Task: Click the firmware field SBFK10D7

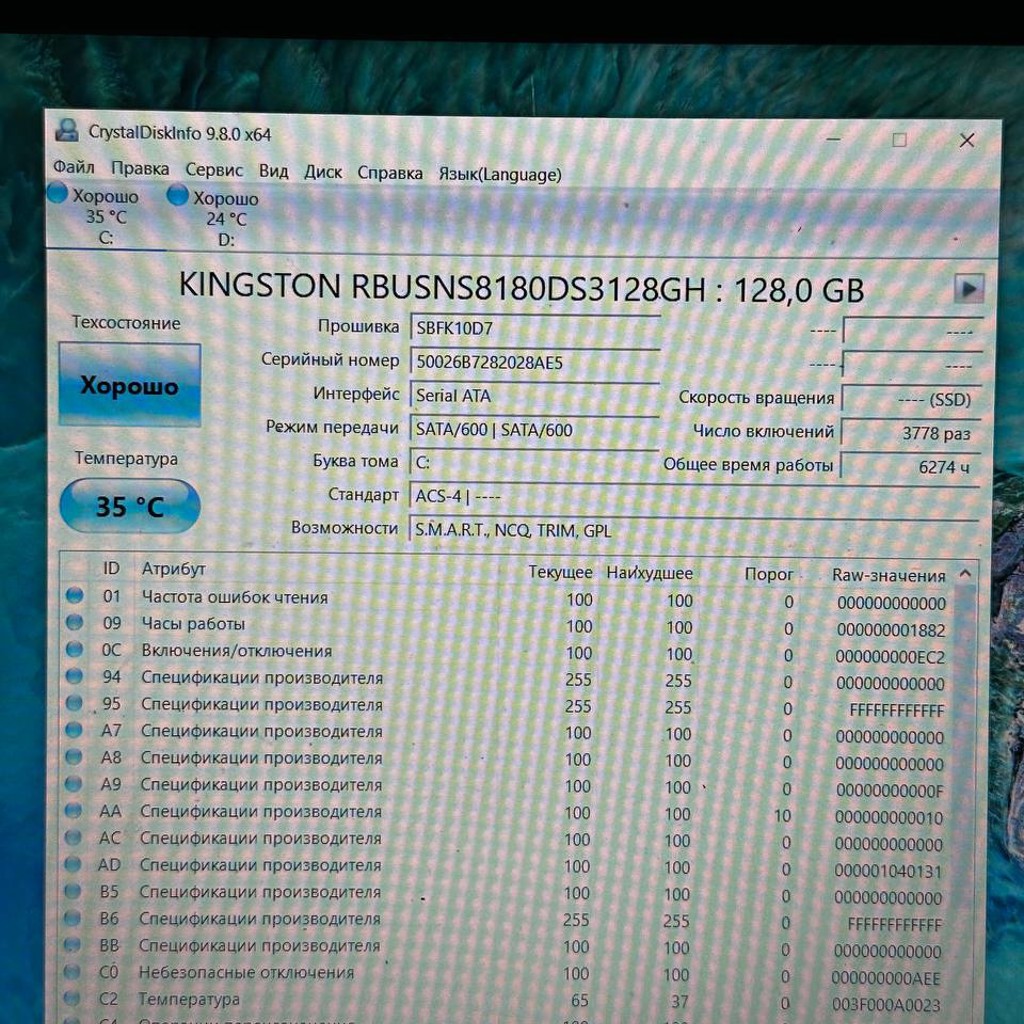Action: point(534,328)
